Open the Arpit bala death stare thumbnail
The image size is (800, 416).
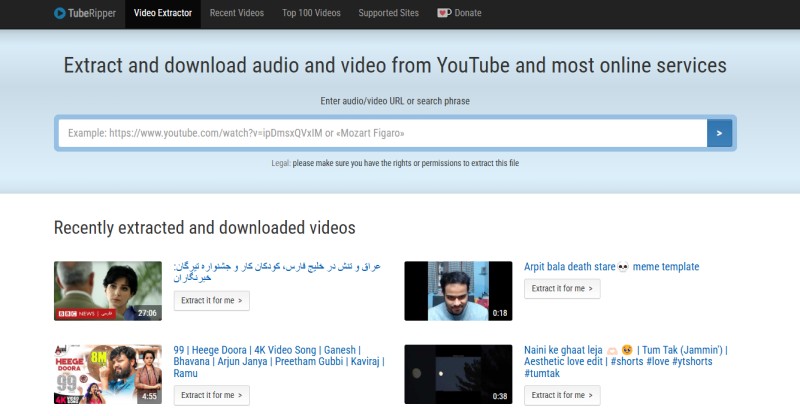pyautogui.click(x=458, y=291)
